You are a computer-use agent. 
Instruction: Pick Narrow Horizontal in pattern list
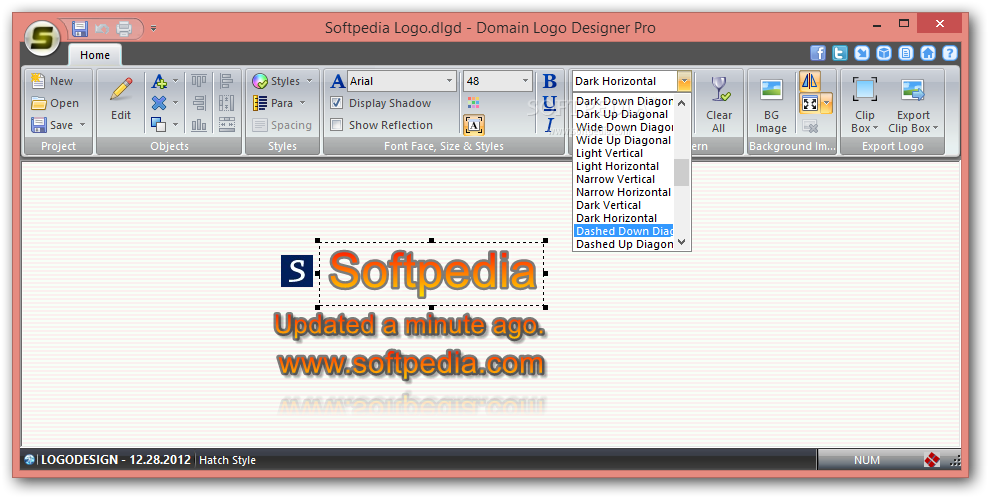point(624,192)
